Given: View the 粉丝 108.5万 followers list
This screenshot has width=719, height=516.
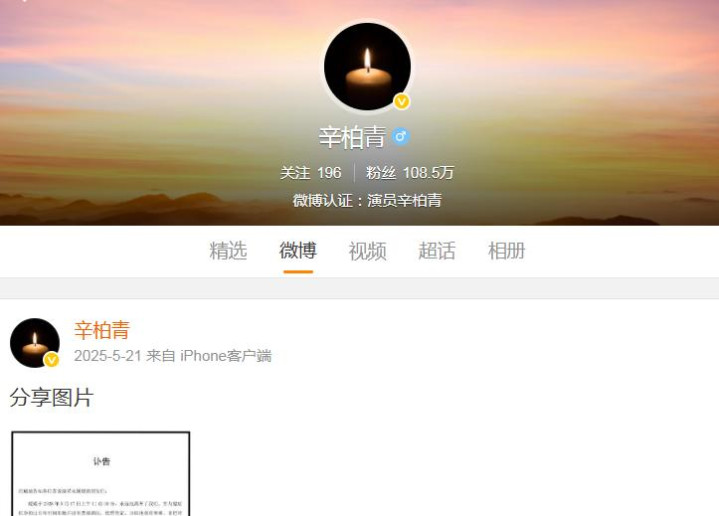Looking at the screenshot, I should point(409,173).
